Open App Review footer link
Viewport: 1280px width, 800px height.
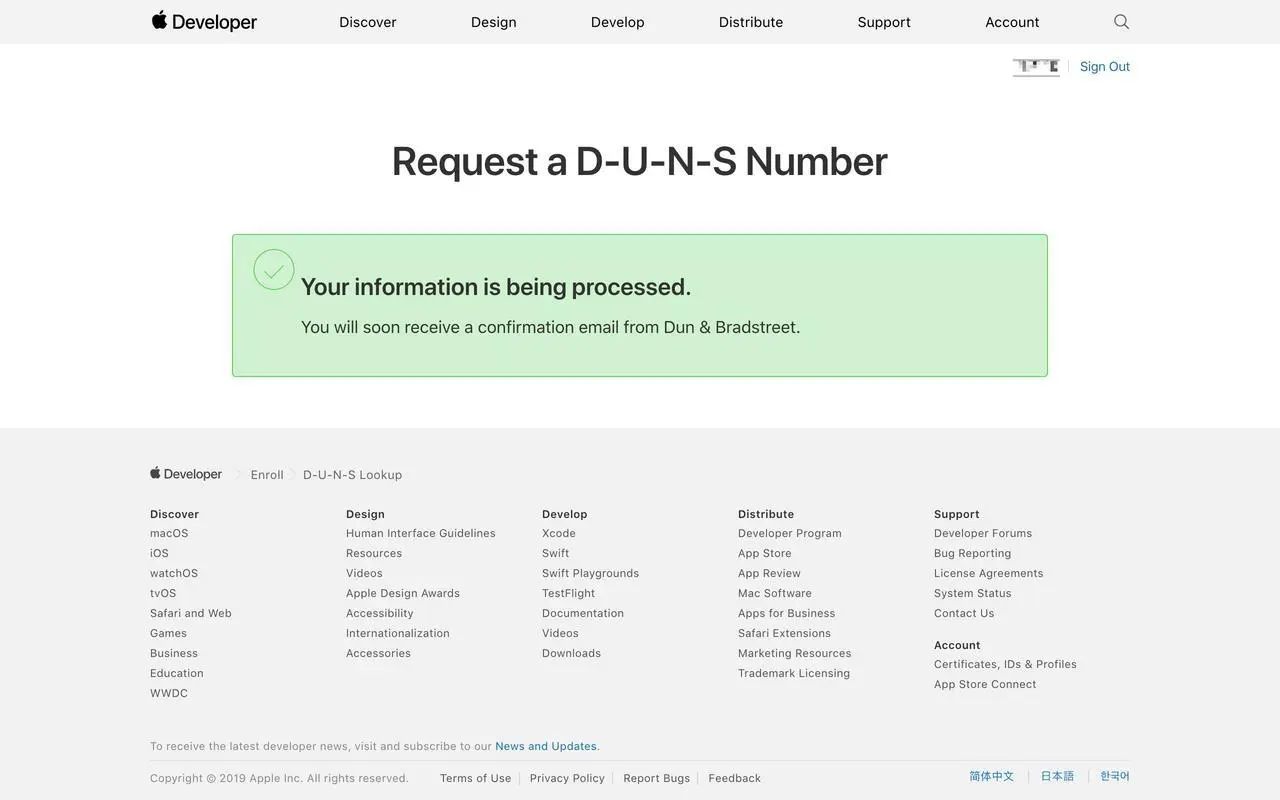point(769,573)
